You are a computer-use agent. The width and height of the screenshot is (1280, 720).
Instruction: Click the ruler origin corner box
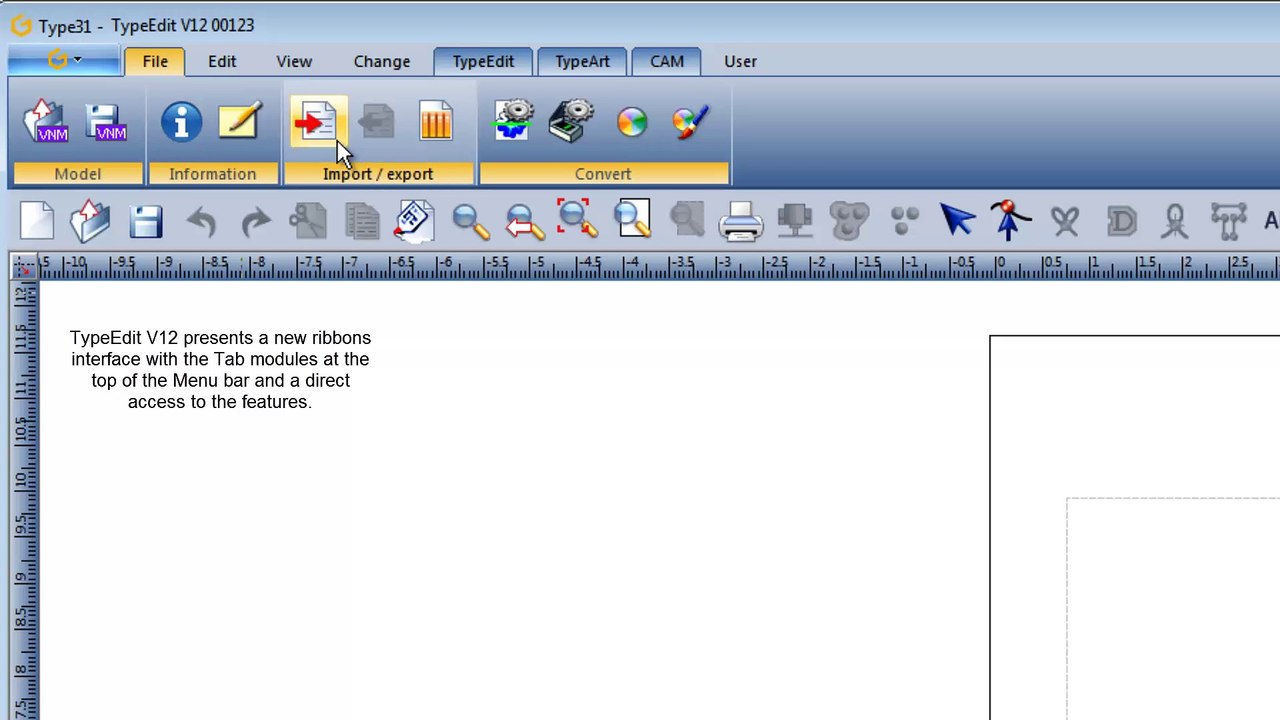click(23, 267)
